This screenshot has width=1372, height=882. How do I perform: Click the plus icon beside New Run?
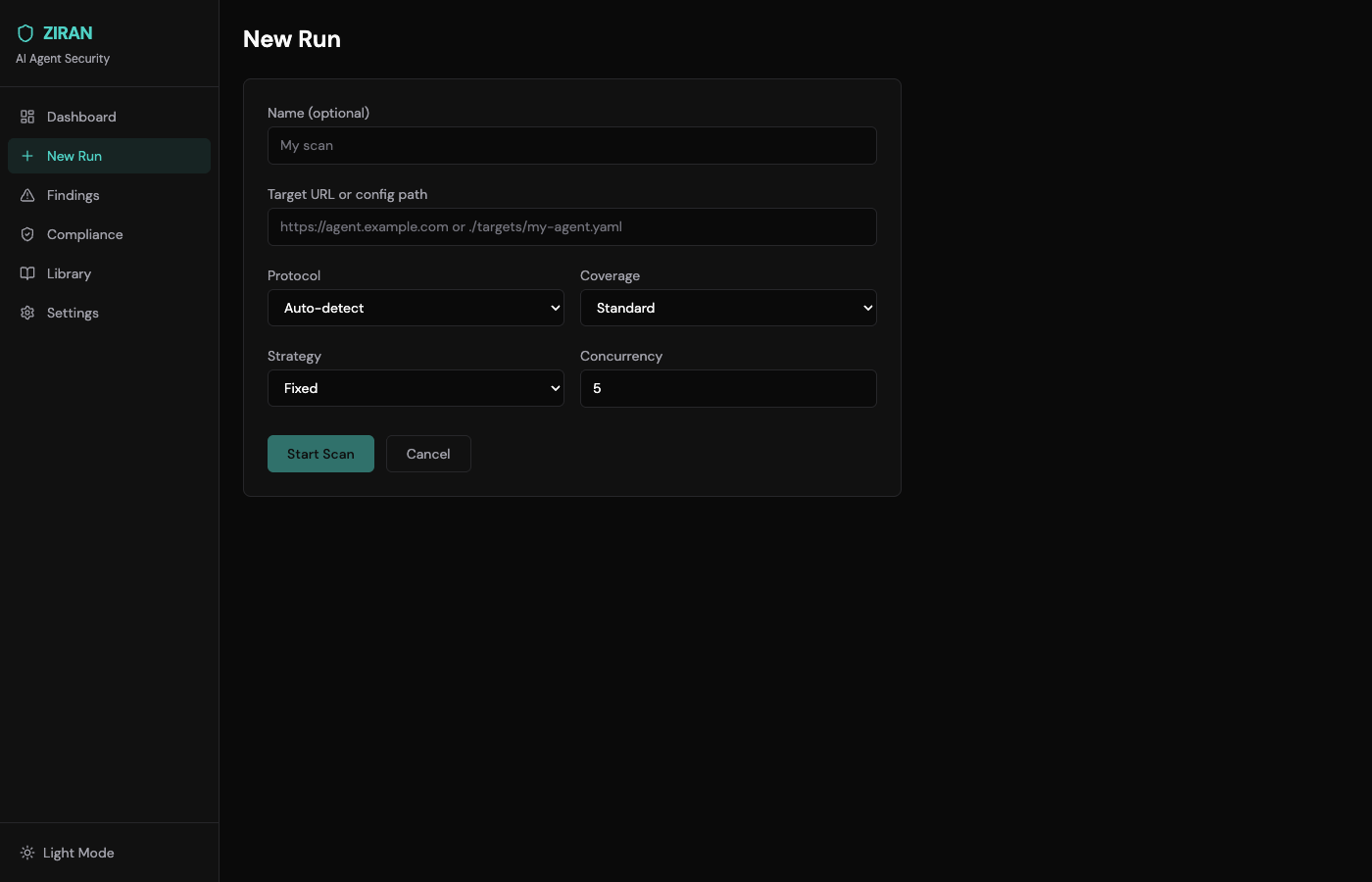[x=27, y=156]
